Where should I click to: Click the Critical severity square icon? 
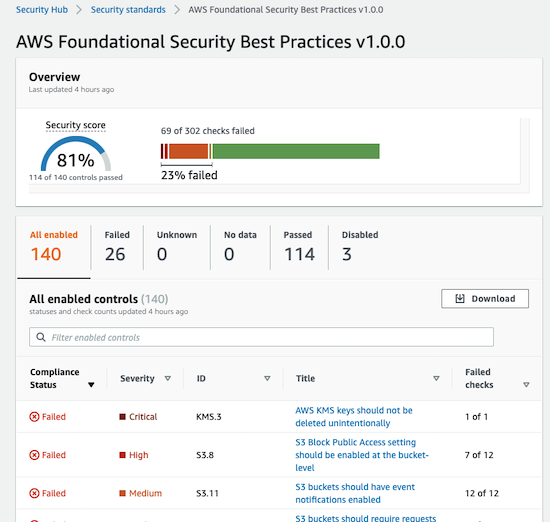[x=122, y=417]
